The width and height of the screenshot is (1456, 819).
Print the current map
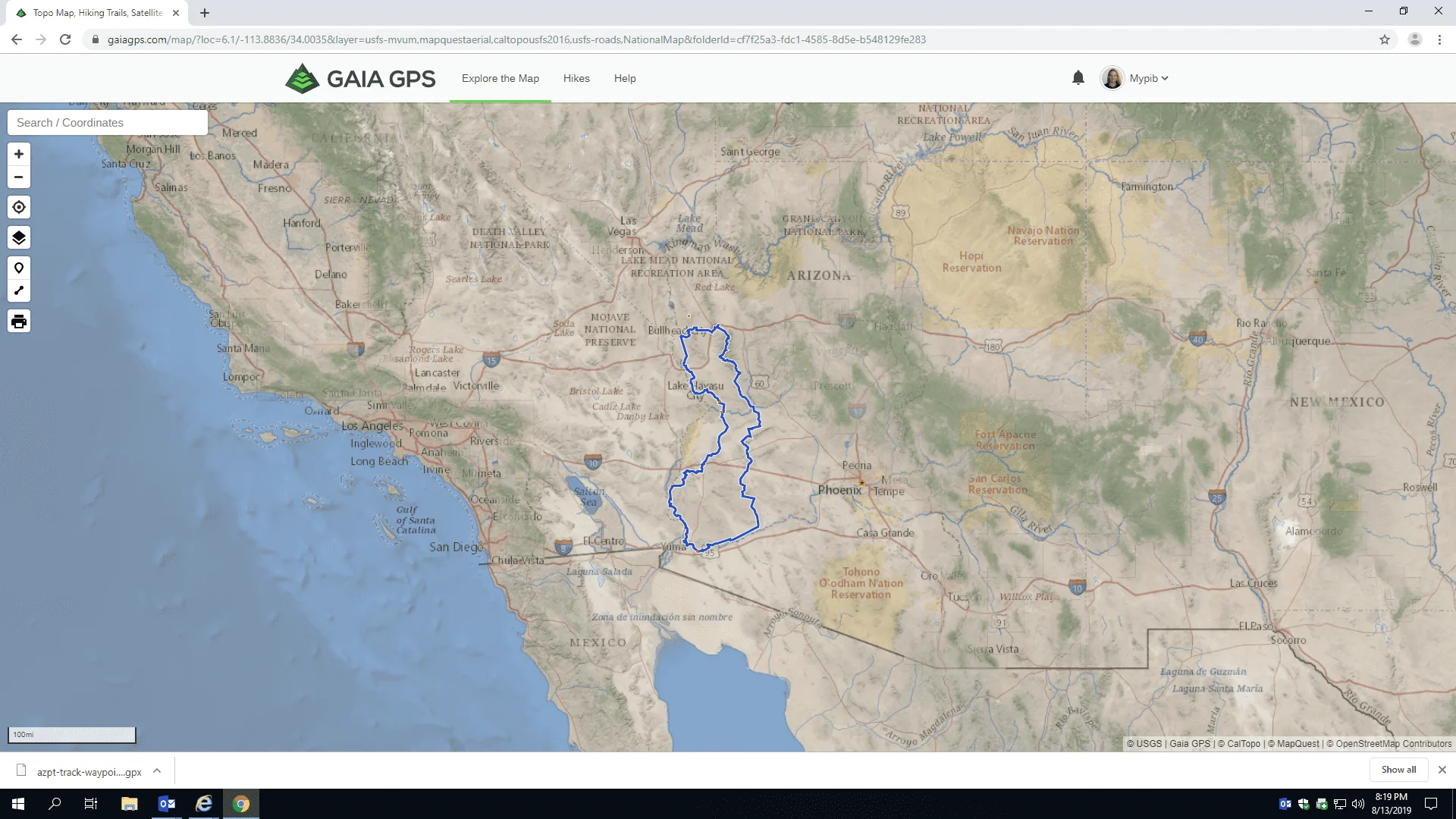tap(19, 322)
